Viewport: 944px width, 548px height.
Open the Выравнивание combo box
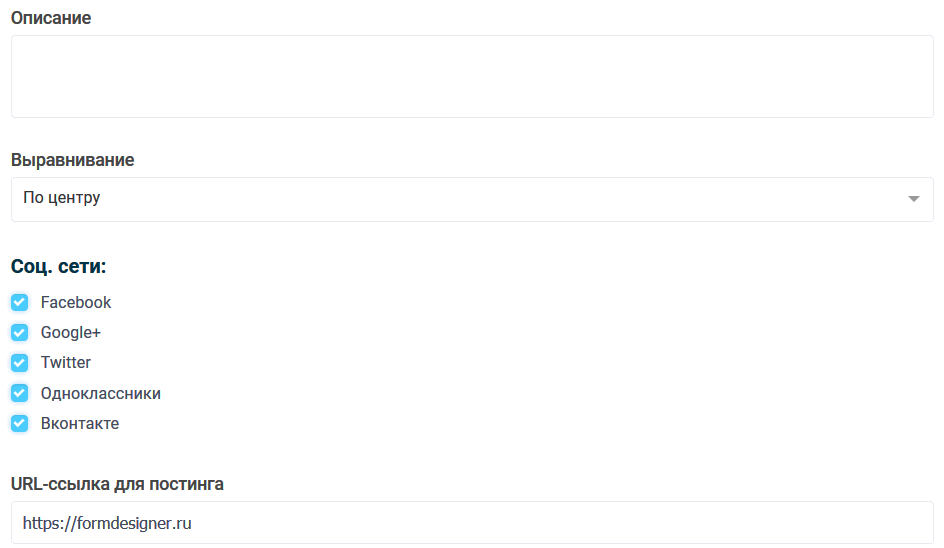tap(472, 199)
